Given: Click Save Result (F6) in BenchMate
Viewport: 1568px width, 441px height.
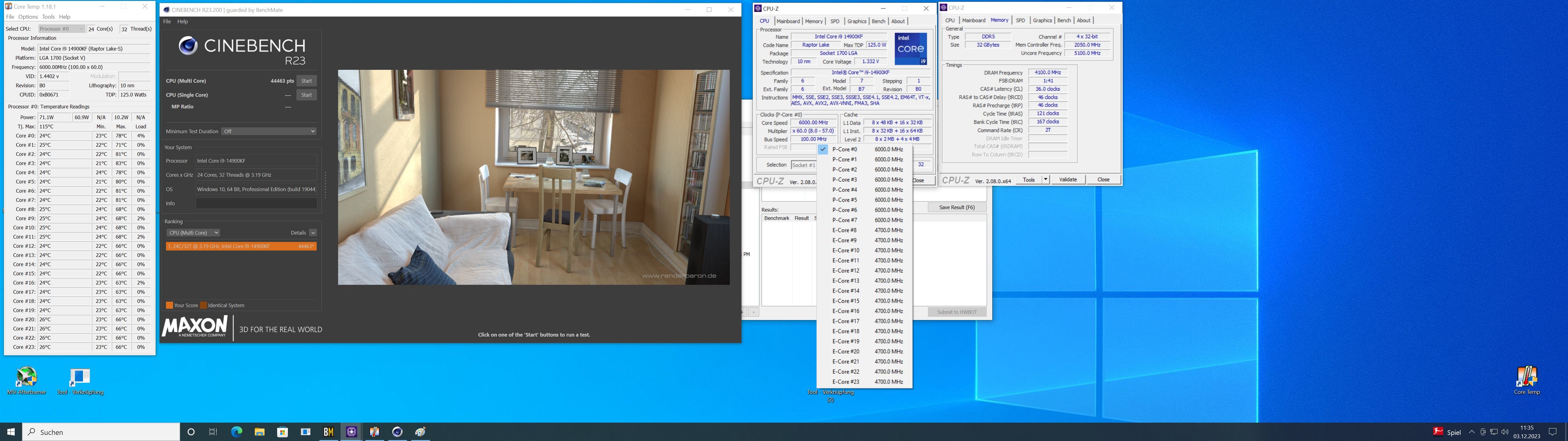Looking at the screenshot, I should 957,207.
